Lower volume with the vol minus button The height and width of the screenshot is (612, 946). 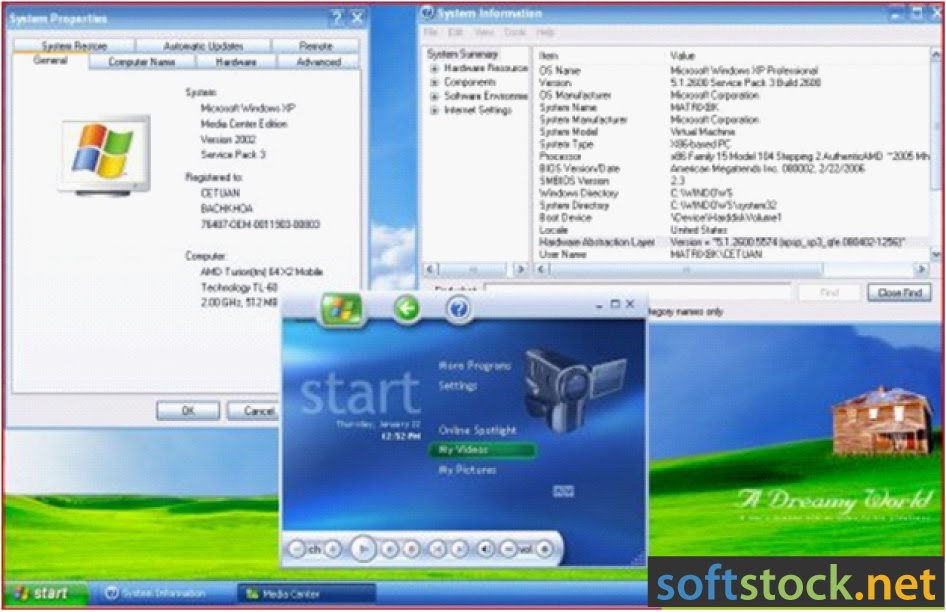point(508,549)
